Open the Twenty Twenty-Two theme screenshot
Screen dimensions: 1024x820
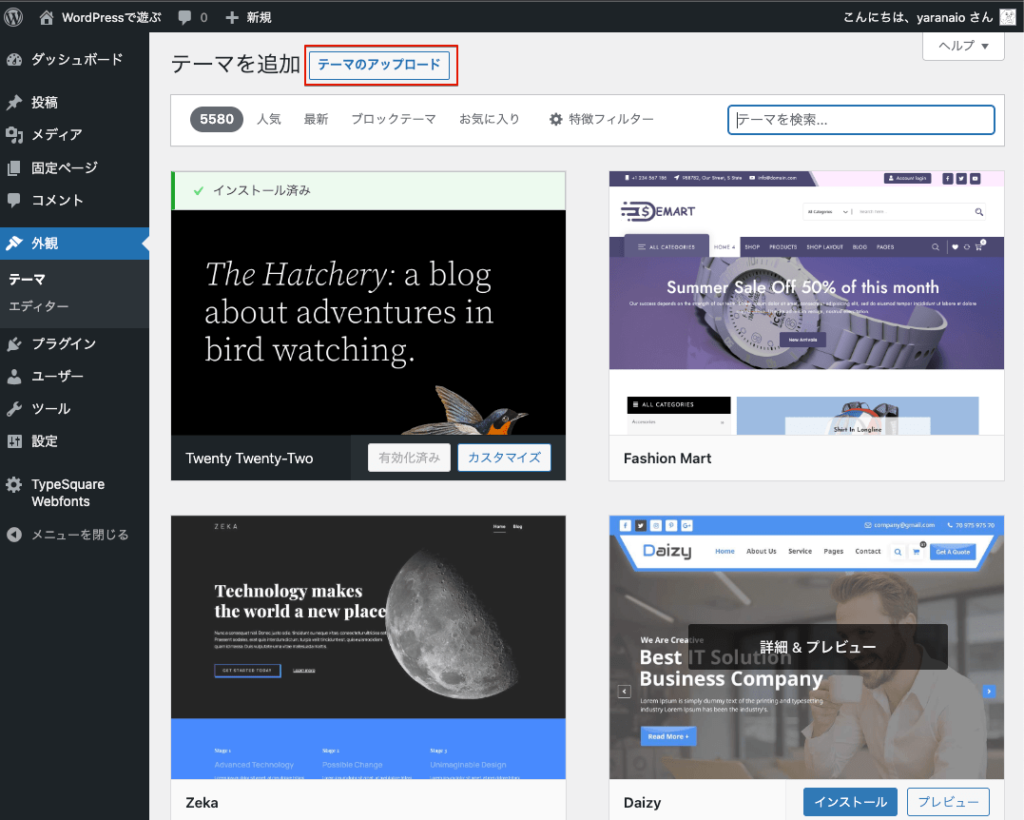[368, 323]
